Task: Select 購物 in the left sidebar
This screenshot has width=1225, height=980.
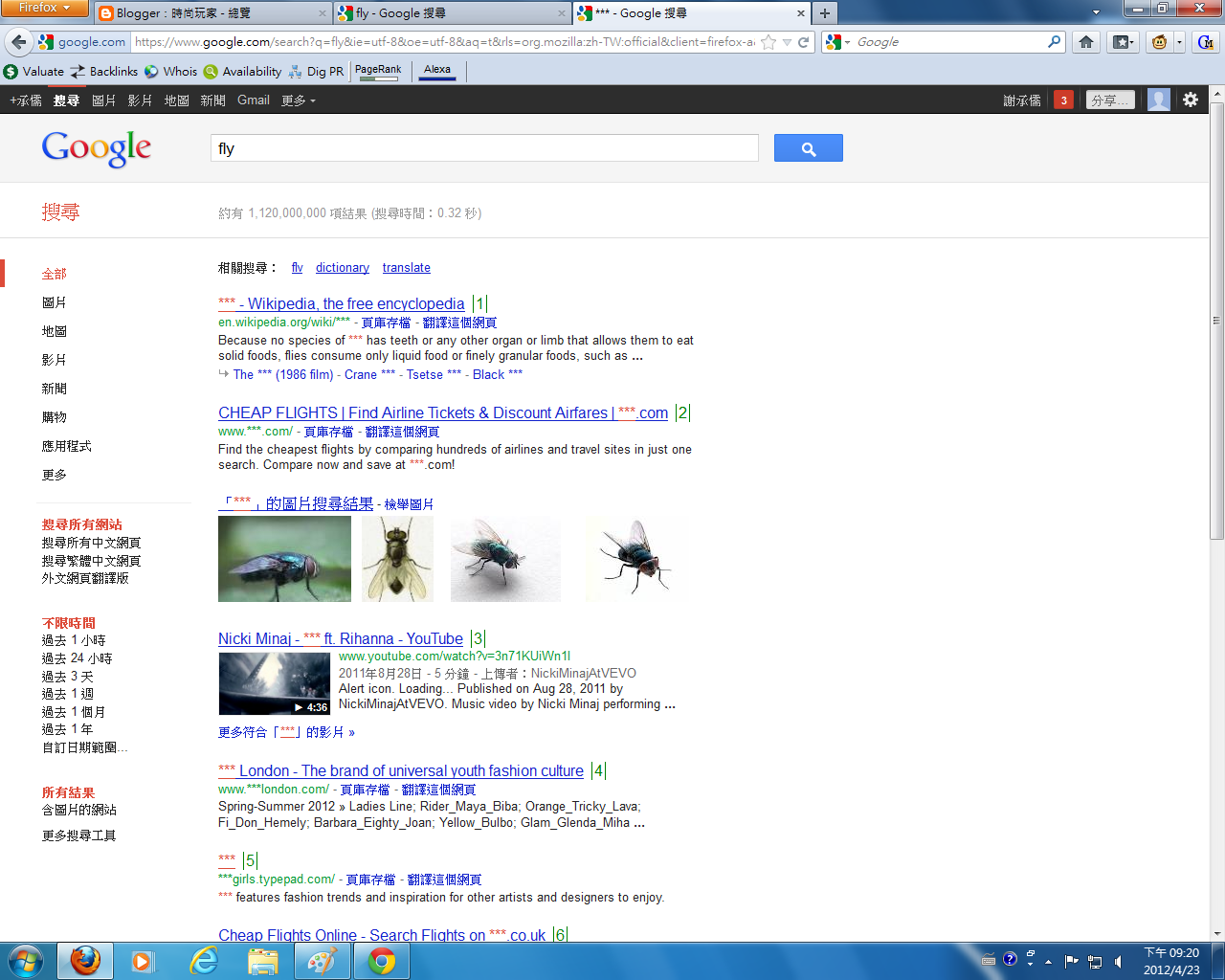Action: 55,417
